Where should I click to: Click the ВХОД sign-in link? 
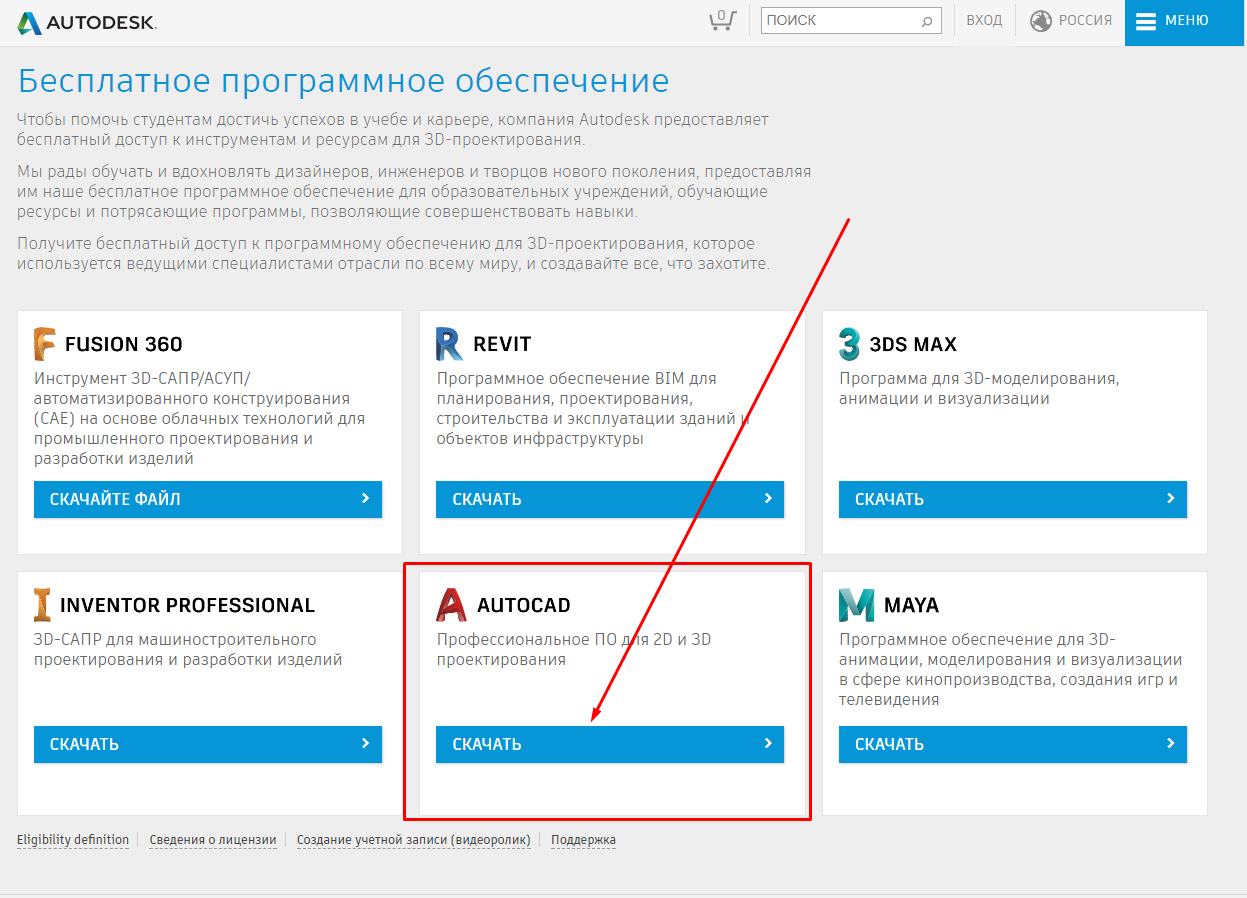pos(984,21)
